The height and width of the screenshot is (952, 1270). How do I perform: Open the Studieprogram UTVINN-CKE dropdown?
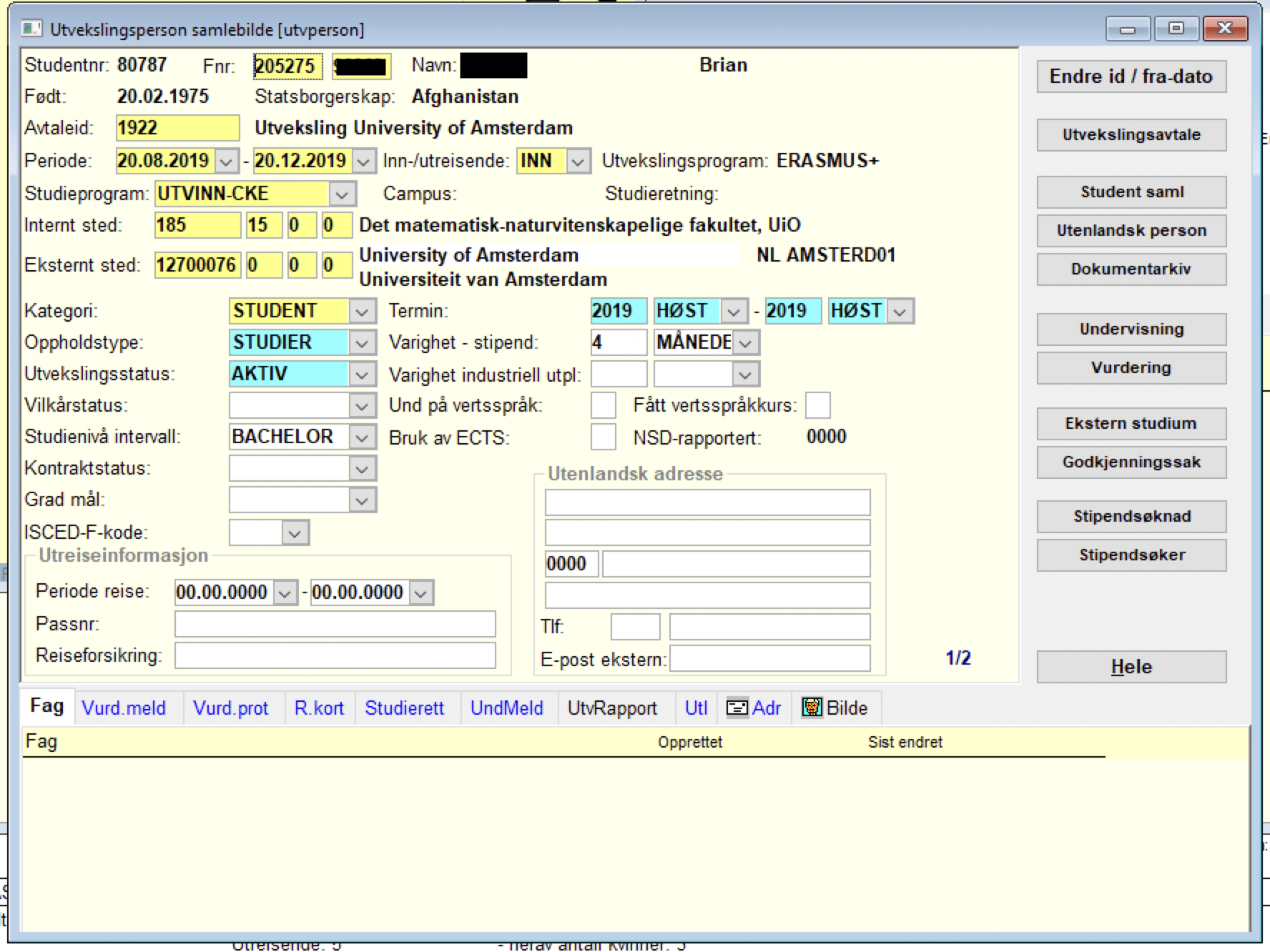(342, 194)
